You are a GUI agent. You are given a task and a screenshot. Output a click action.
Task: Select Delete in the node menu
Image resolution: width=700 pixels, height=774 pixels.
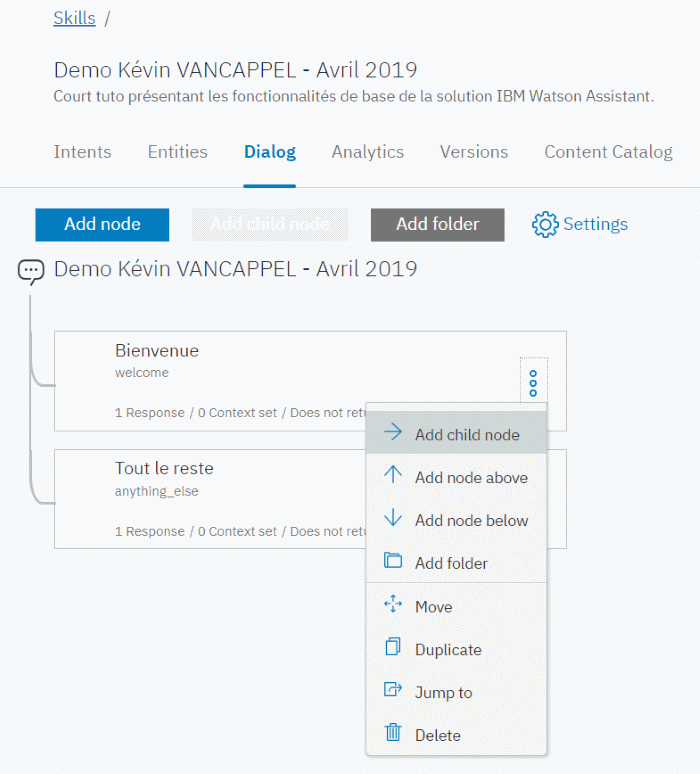coord(456,735)
